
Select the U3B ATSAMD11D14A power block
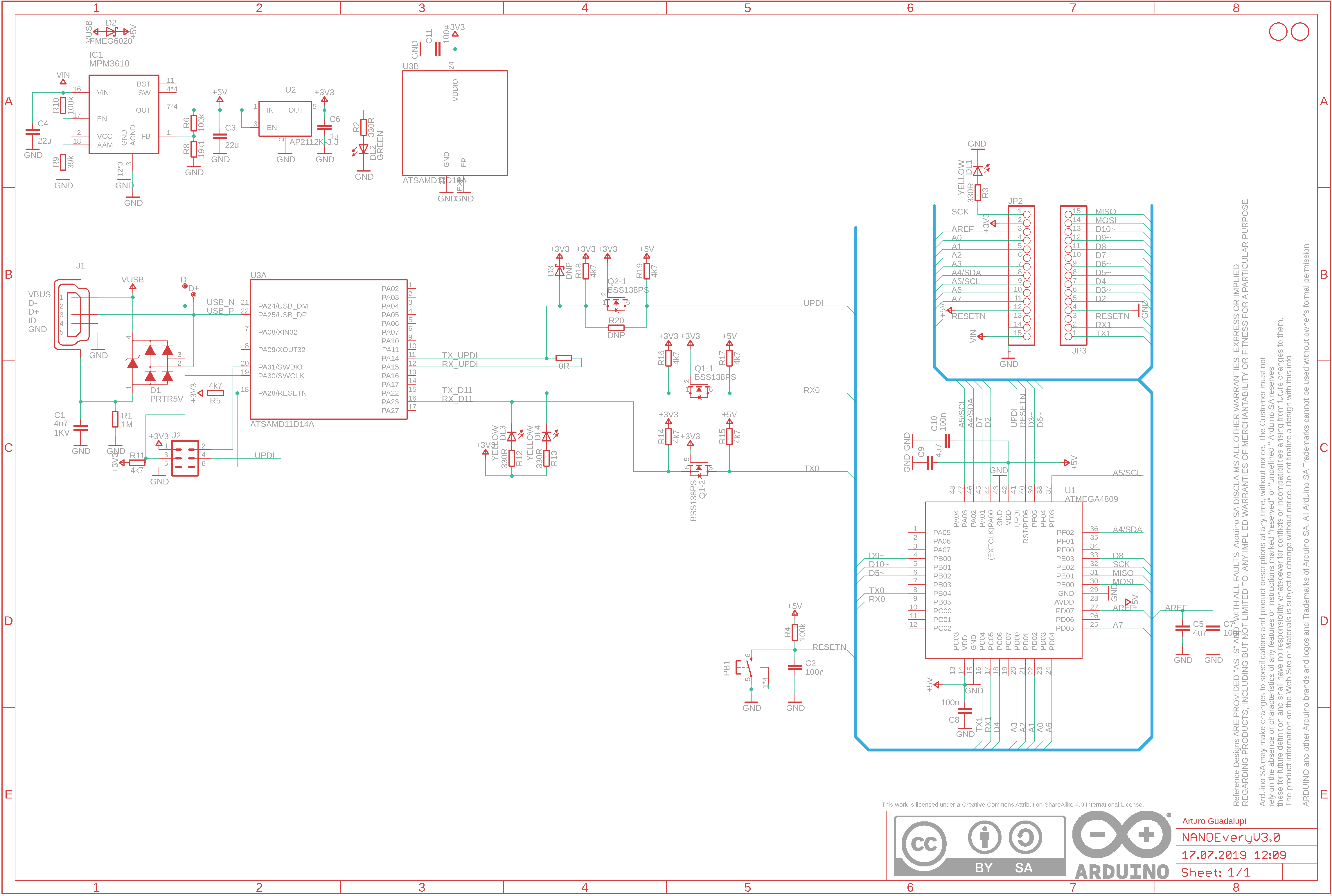pos(454,123)
